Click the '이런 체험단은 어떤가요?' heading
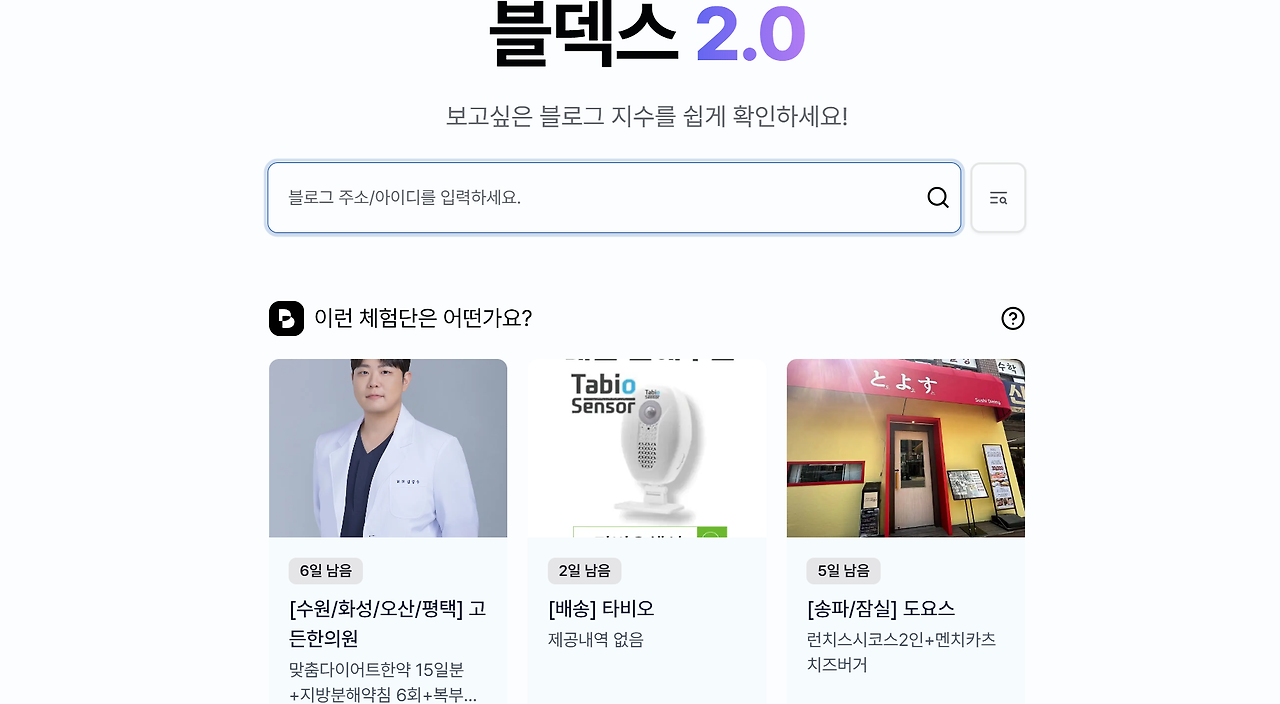 (x=423, y=318)
